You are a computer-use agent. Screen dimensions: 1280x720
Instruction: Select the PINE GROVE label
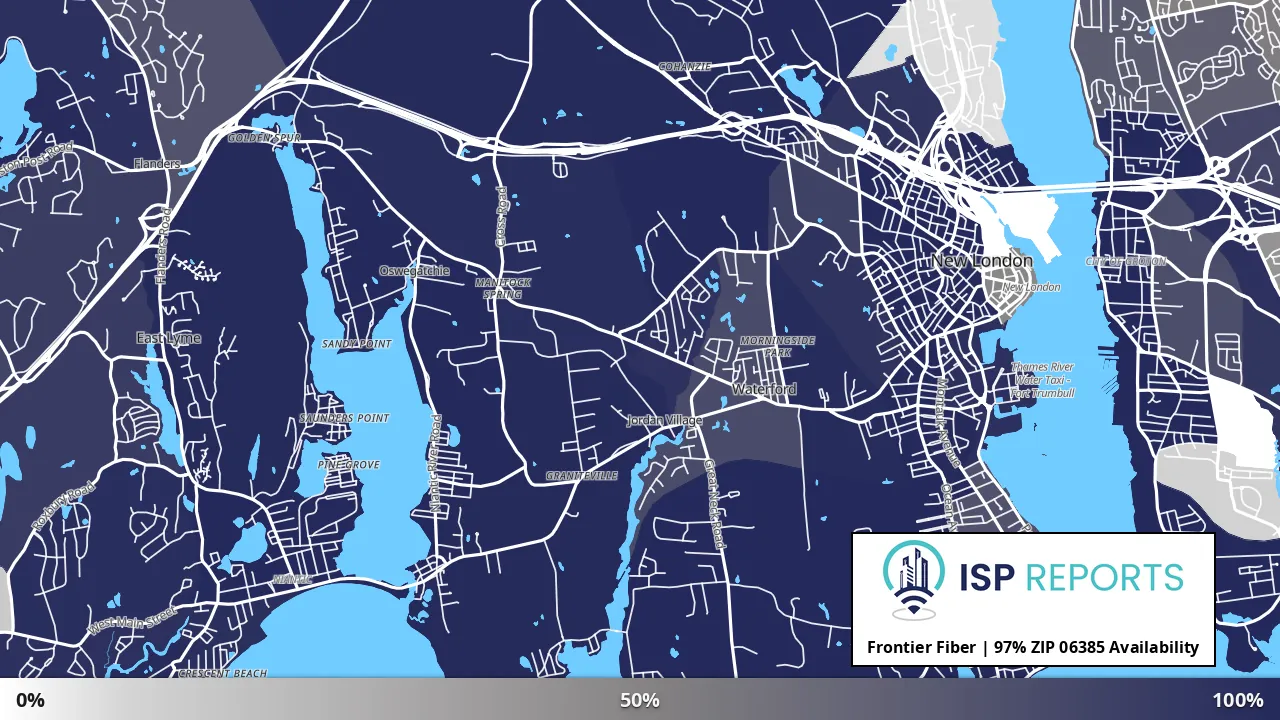348,465
